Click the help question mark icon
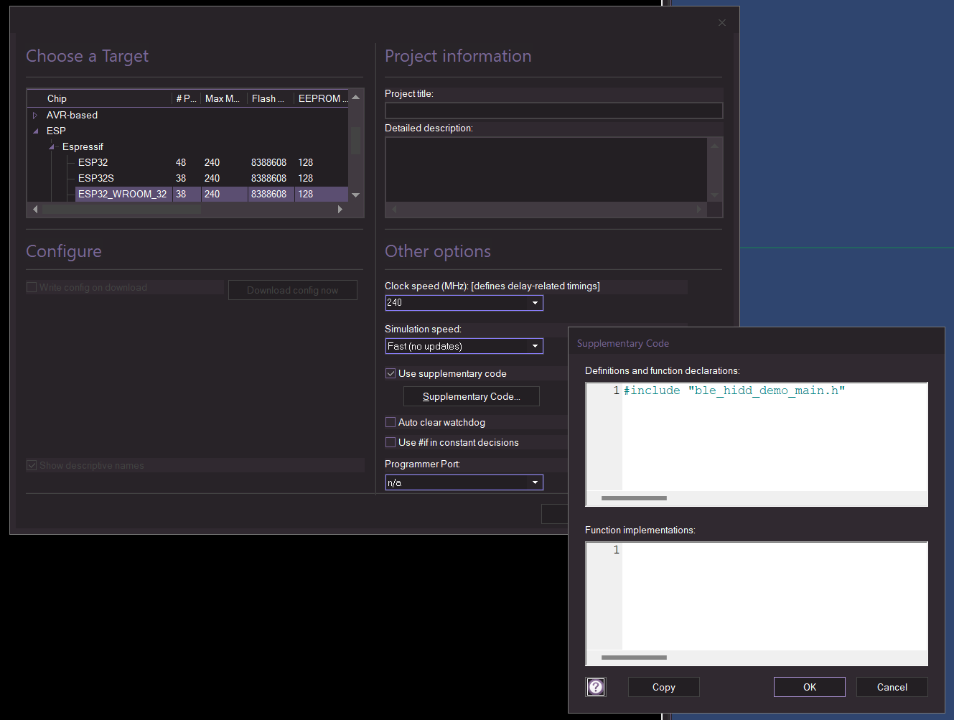954x720 pixels. click(596, 687)
